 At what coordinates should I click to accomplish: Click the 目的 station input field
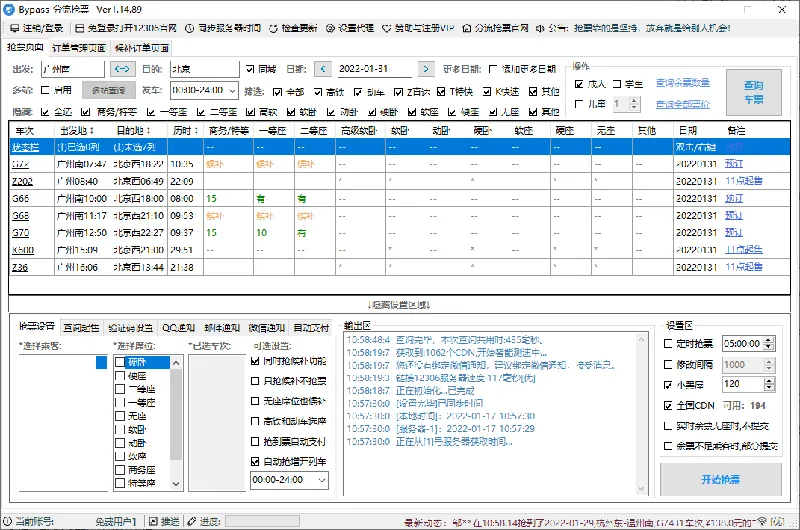(x=205, y=68)
